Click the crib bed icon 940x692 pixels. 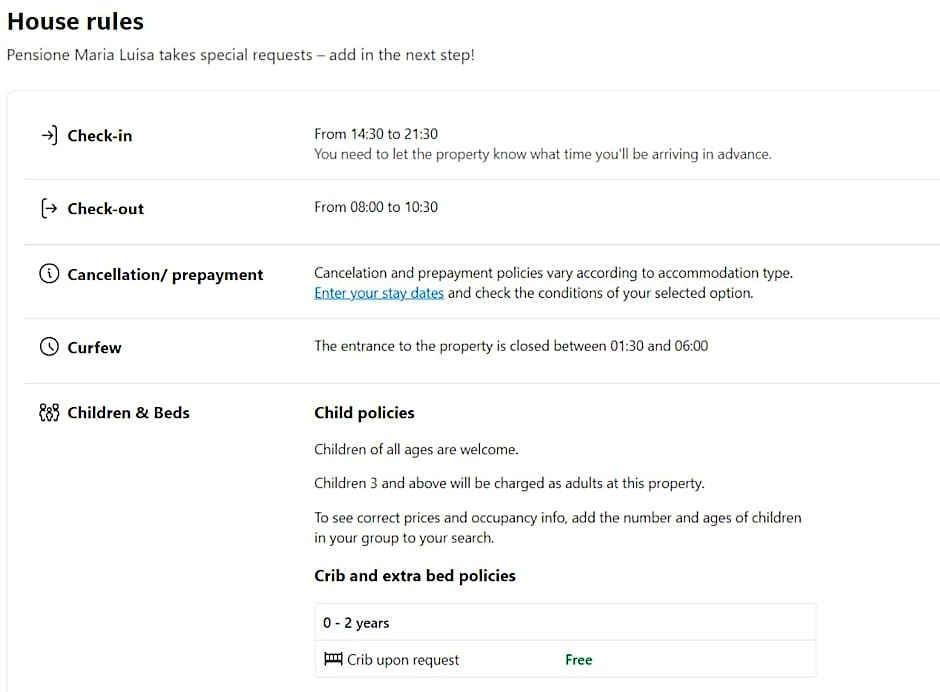tap(333, 660)
